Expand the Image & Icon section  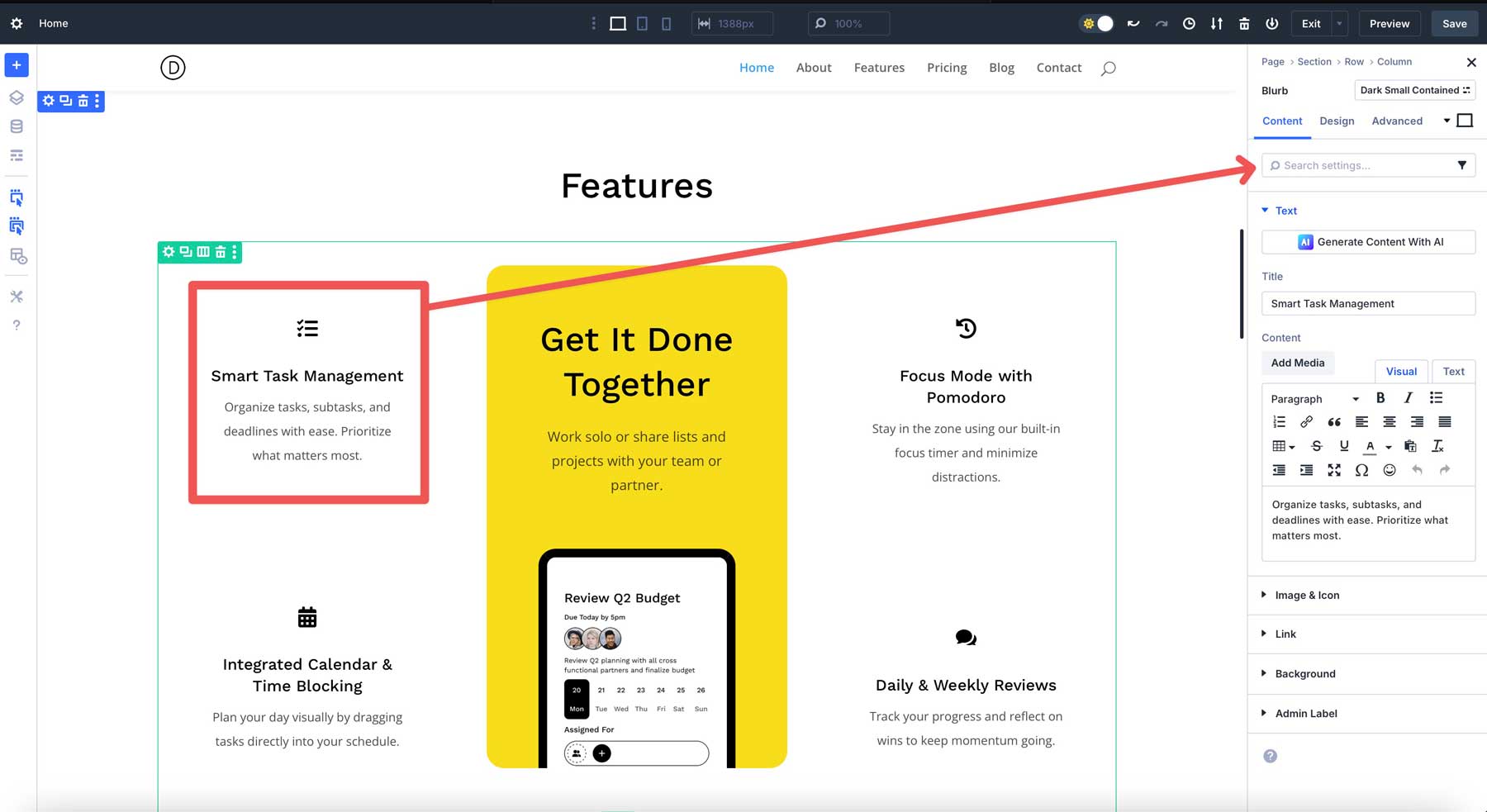tap(1305, 595)
